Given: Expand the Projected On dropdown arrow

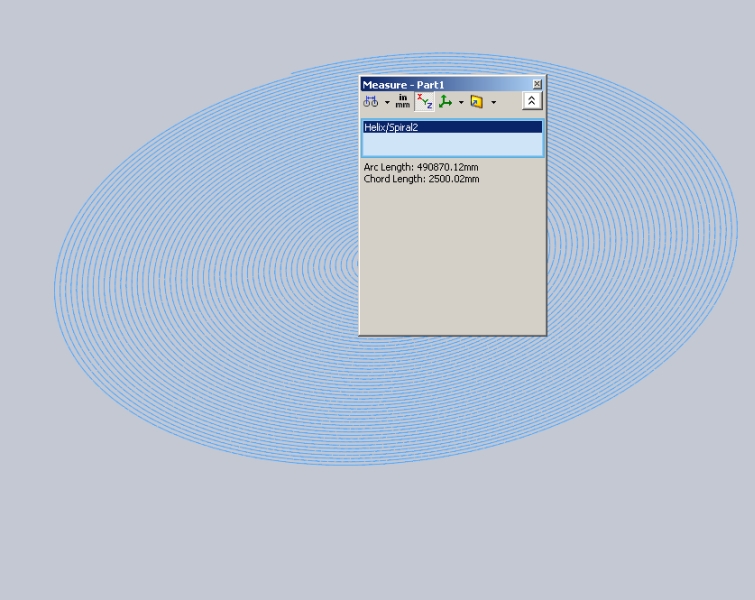Looking at the screenshot, I should 493,102.
